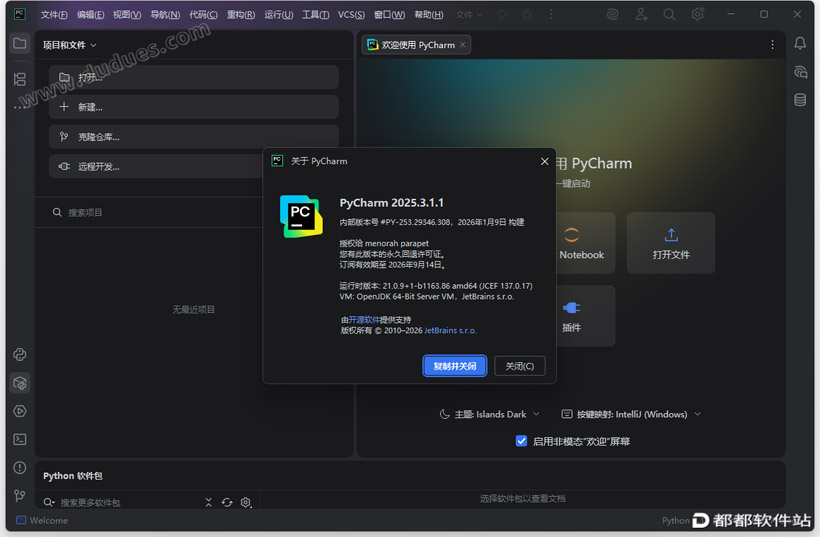Click the Python interpreter status bar widget
Screen dimensions: 820x537
point(676,520)
